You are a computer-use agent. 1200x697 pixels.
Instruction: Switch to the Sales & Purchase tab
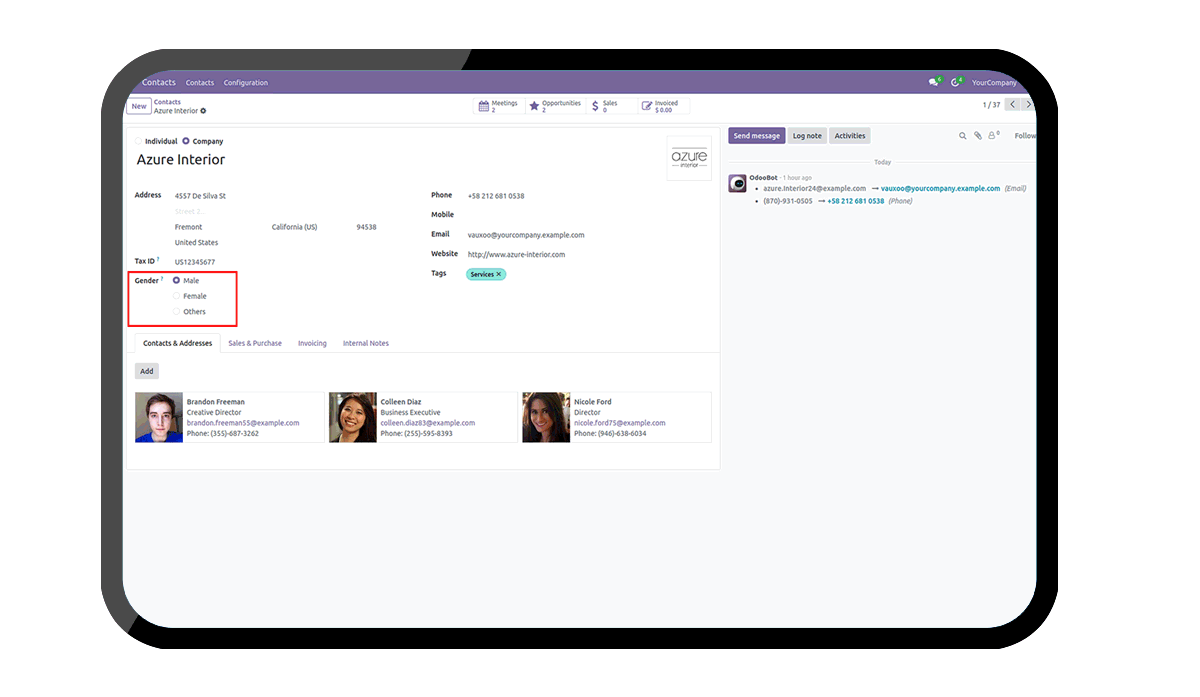(255, 343)
